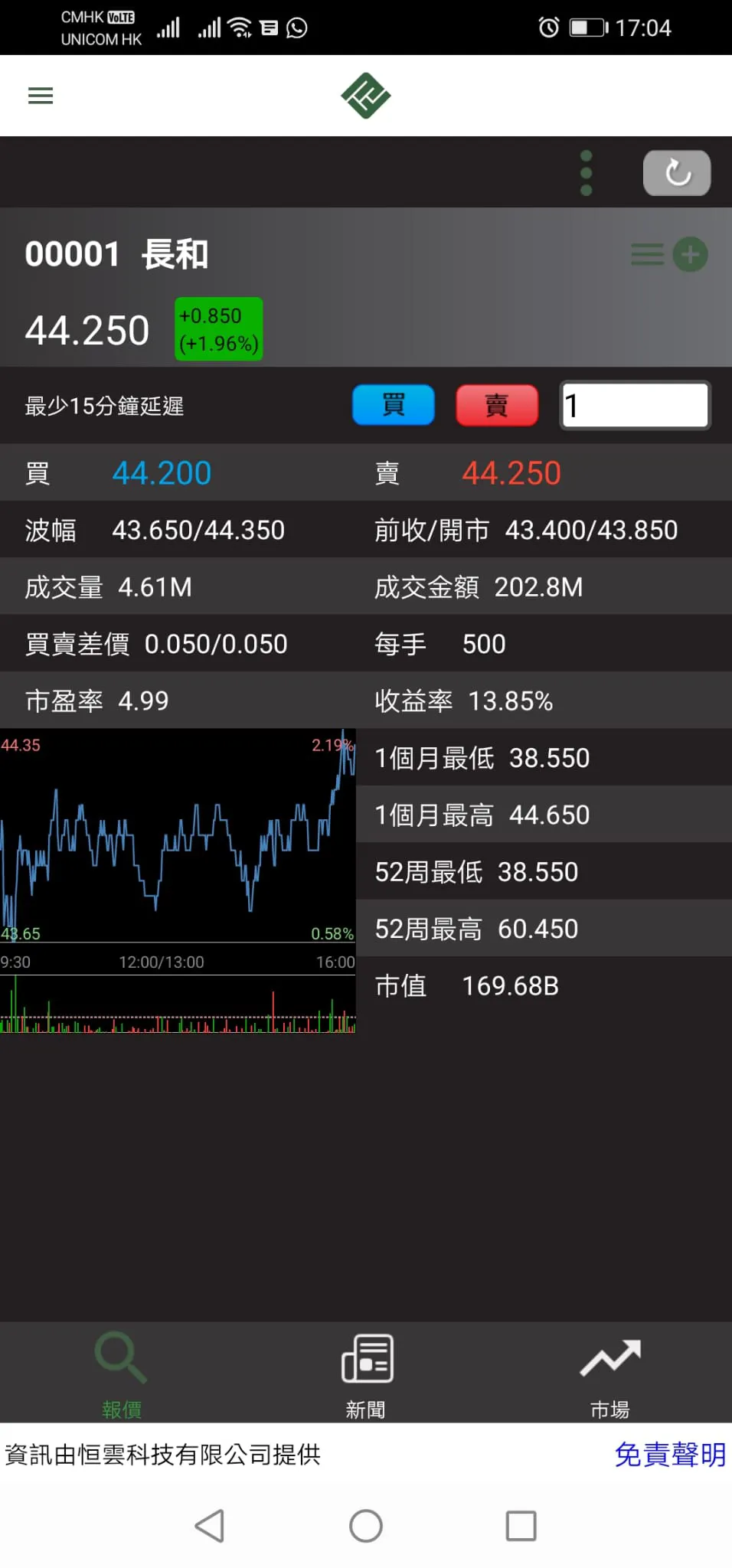This screenshot has height=1568, width=732.
Task: Open the hamburger navigation menu
Action: point(41,96)
